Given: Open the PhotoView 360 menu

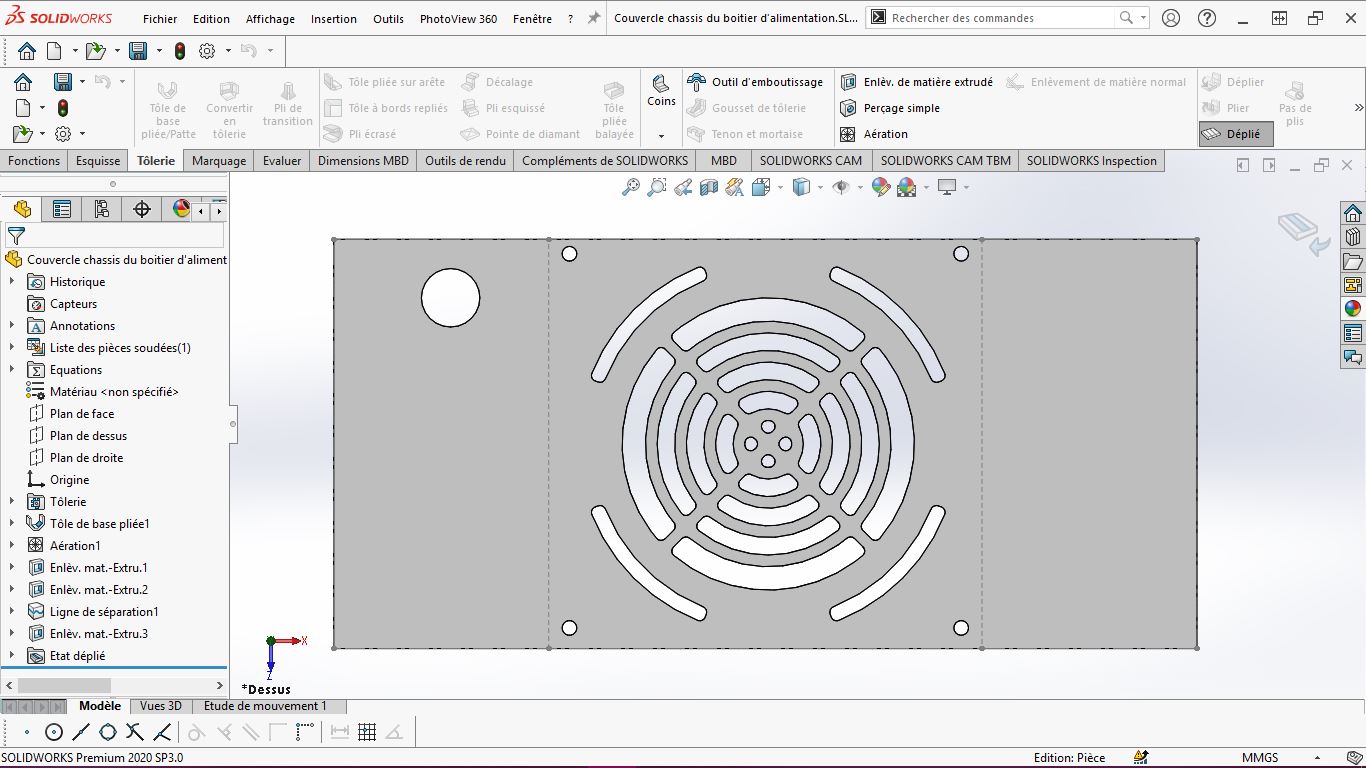Looking at the screenshot, I should [x=458, y=19].
